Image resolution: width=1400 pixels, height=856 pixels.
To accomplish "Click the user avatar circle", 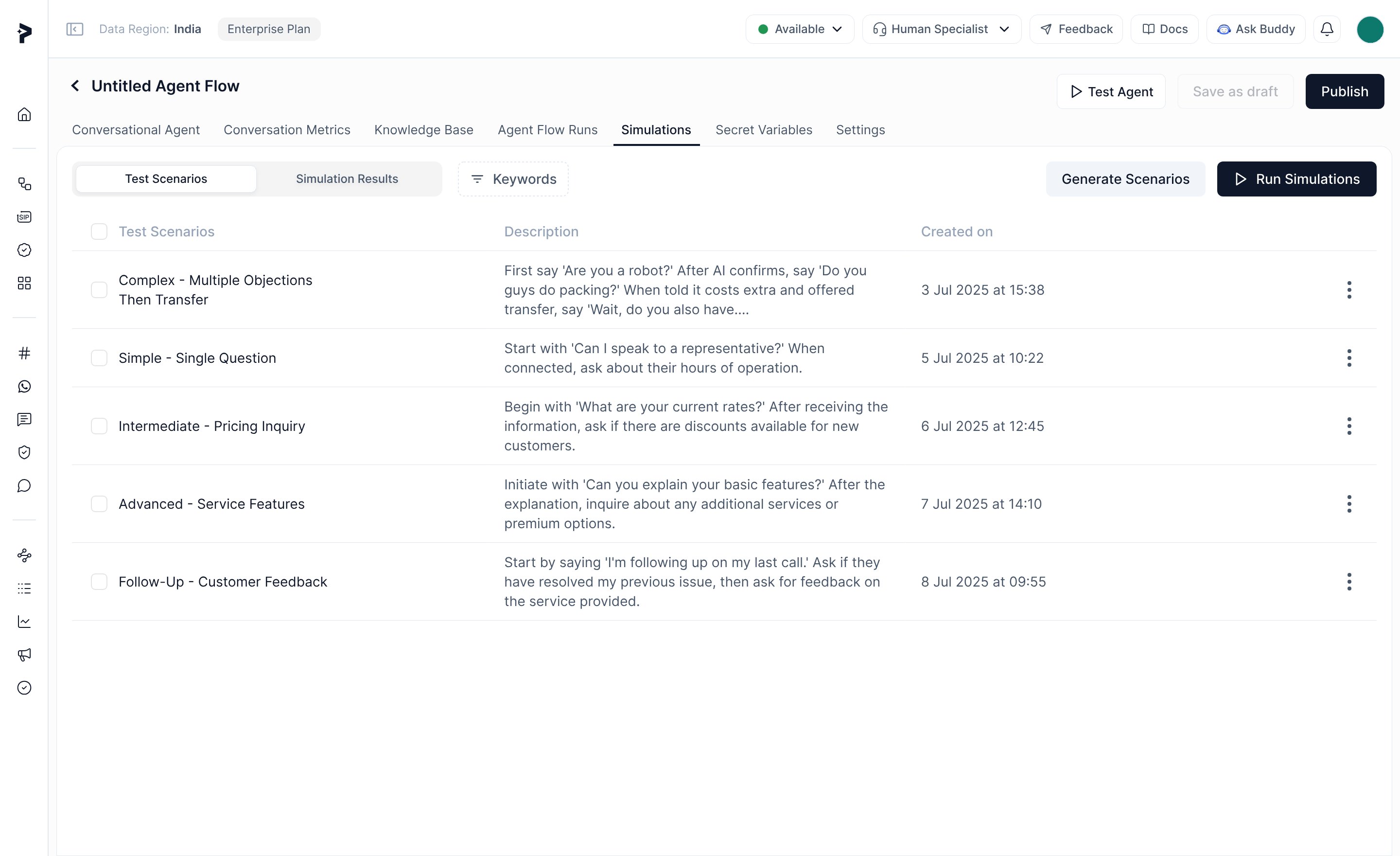I will 1370,30.
